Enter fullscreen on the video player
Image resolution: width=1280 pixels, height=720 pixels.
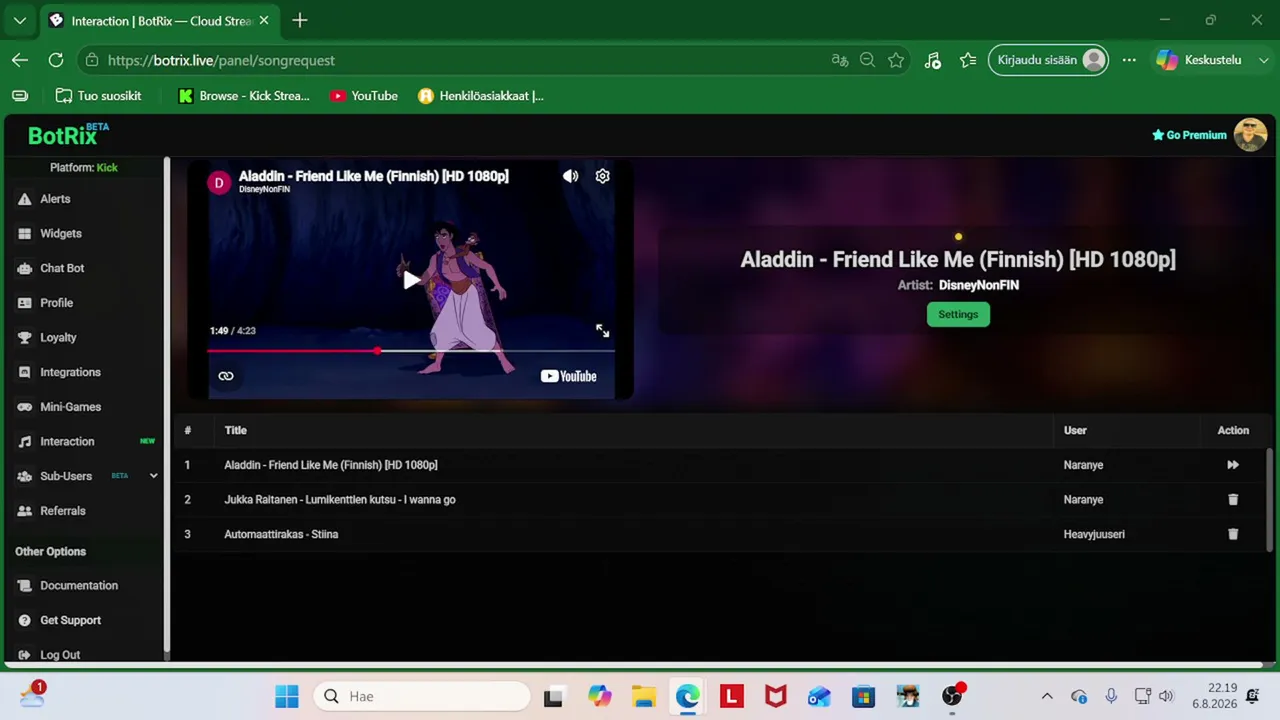(x=602, y=331)
